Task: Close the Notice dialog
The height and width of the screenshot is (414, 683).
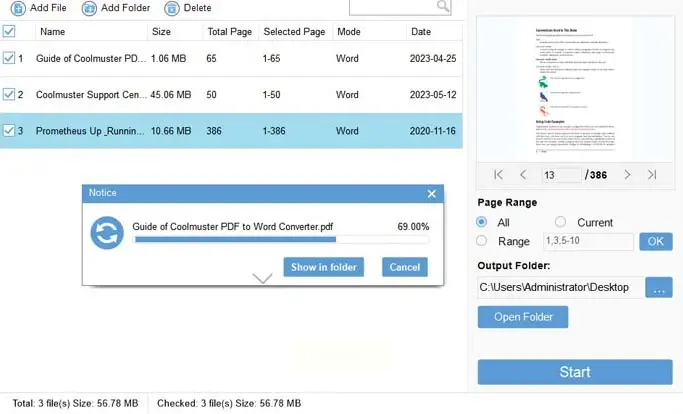Action: point(432,193)
